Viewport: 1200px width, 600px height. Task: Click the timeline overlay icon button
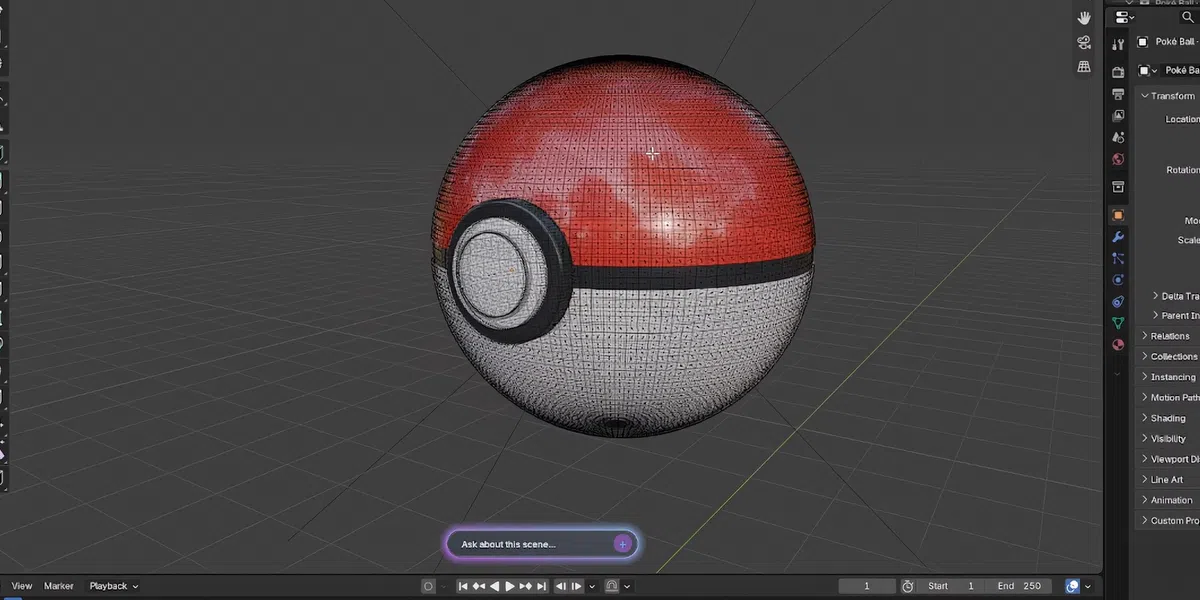tap(1073, 586)
